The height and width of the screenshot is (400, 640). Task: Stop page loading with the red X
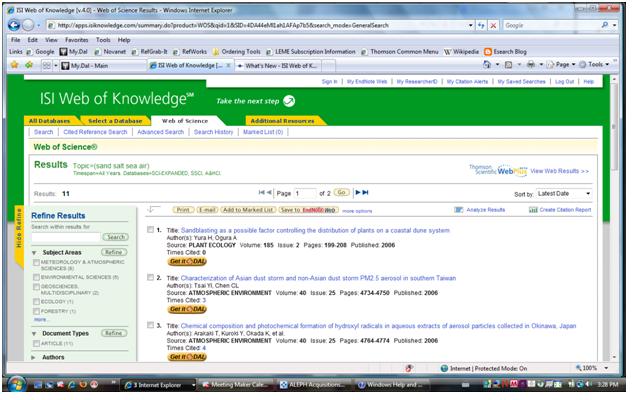(x=493, y=25)
